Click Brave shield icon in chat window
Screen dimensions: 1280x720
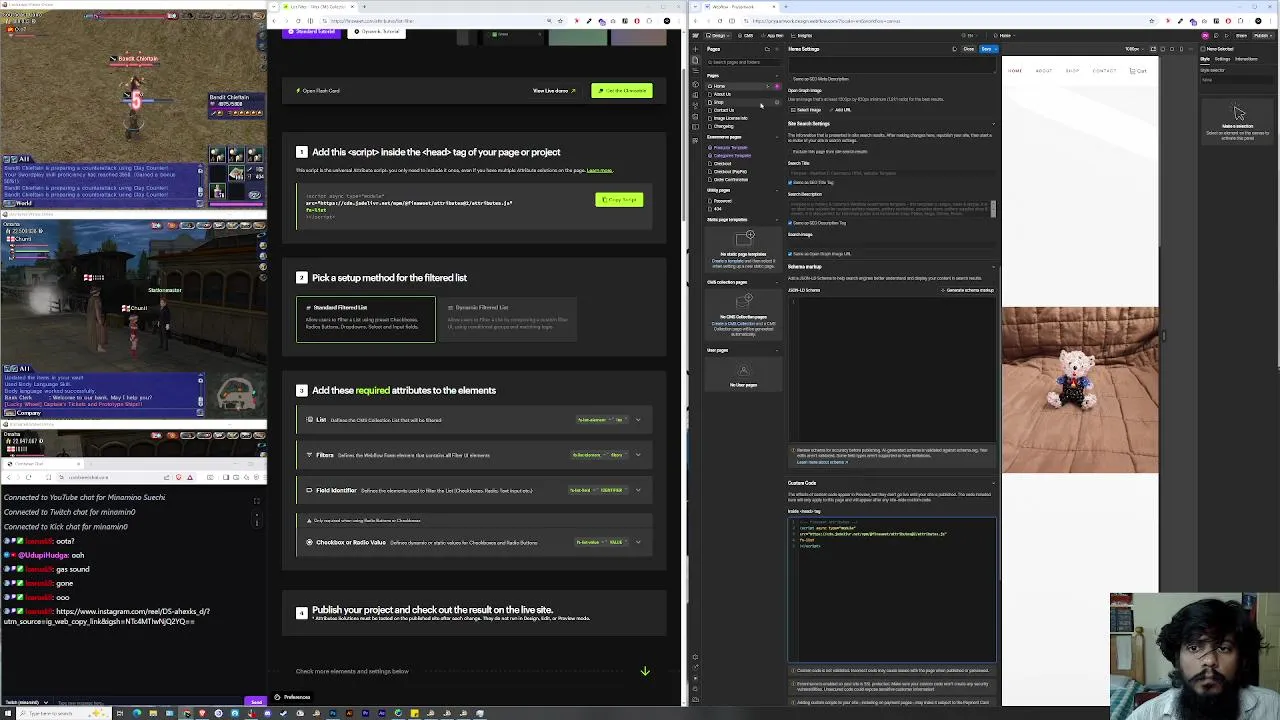coord(179,477)
